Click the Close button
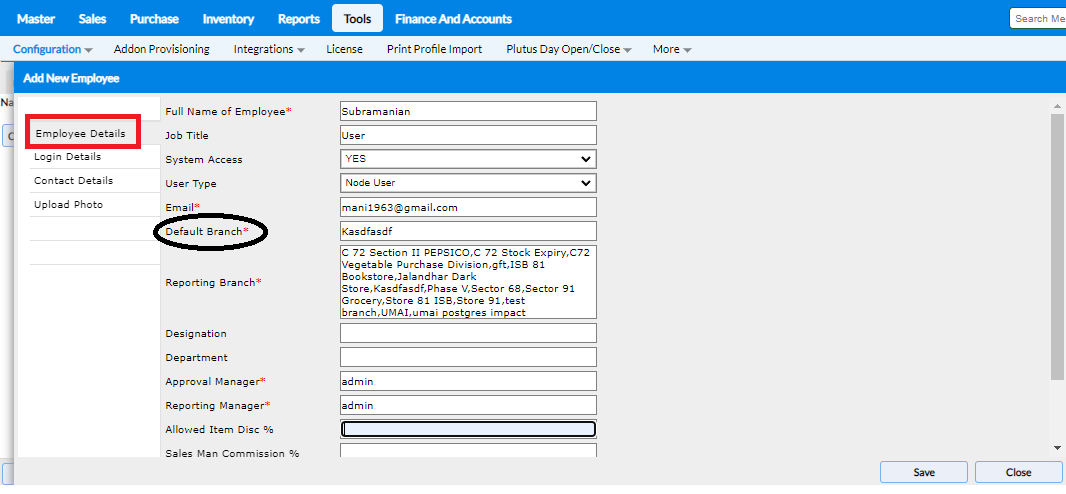1066x494 pixels. click(x=1018, y=472)
